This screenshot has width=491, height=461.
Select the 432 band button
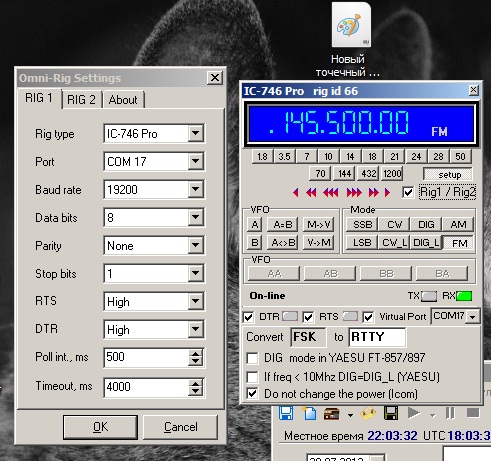369,173
